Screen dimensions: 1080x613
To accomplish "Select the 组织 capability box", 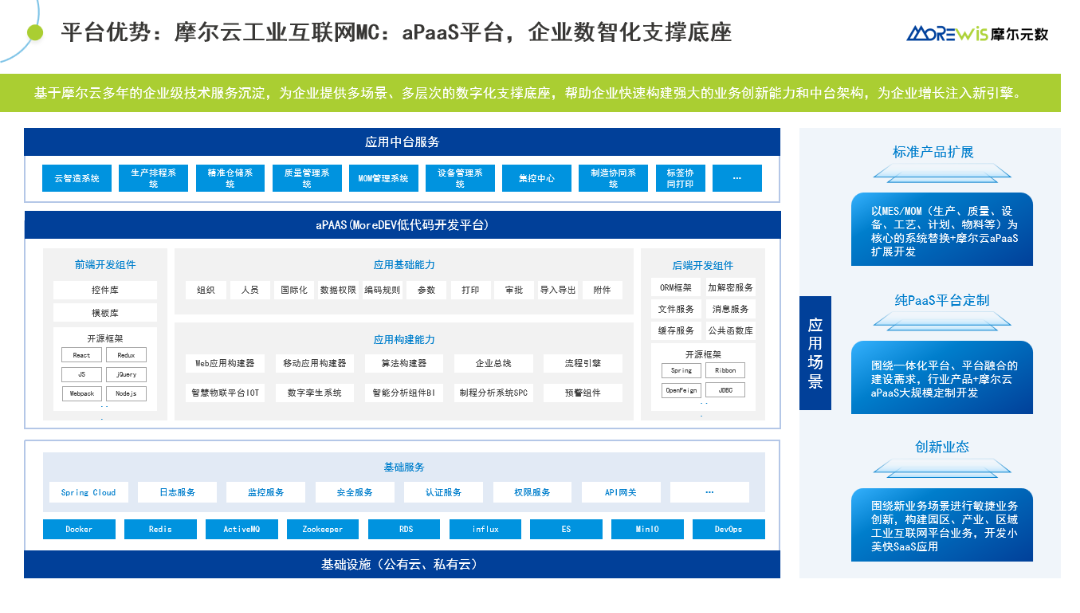I will (x=205, y=290).
